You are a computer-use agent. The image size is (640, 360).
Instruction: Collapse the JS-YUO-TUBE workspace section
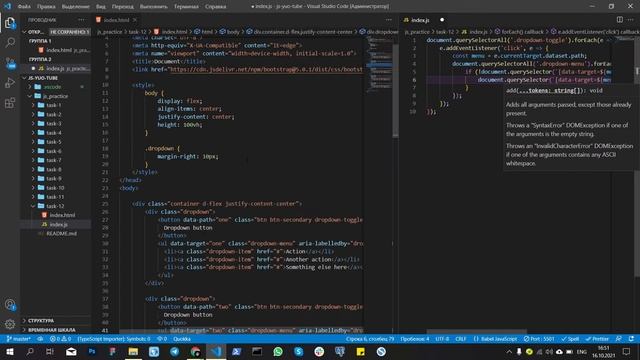56,78
